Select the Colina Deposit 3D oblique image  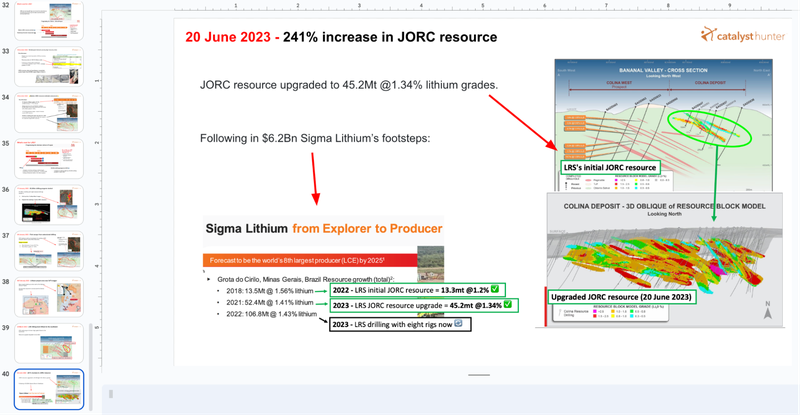664,260
